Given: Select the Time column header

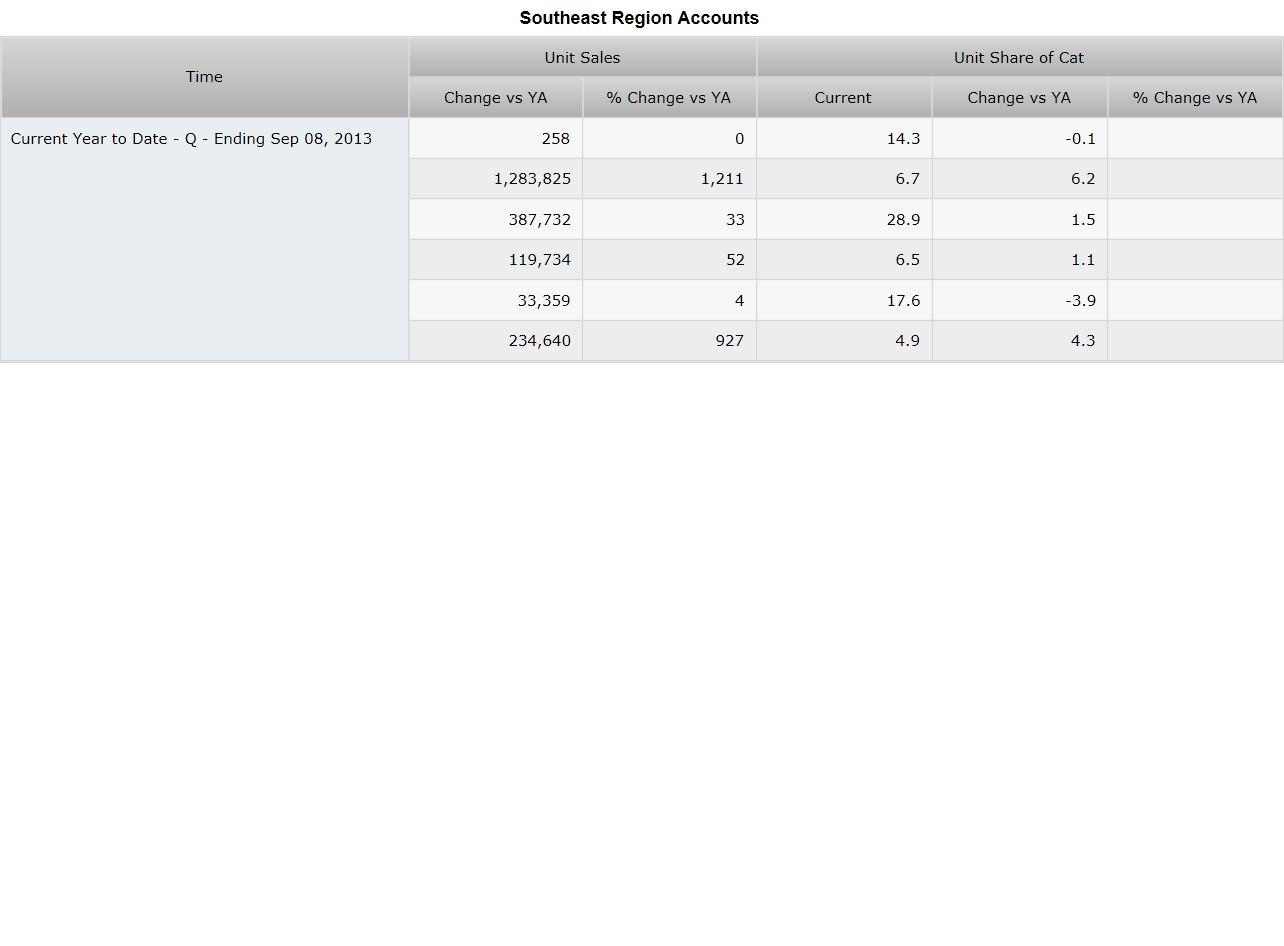Looking at the screenshot, I should pyautogui.click(x=205, y=77).
